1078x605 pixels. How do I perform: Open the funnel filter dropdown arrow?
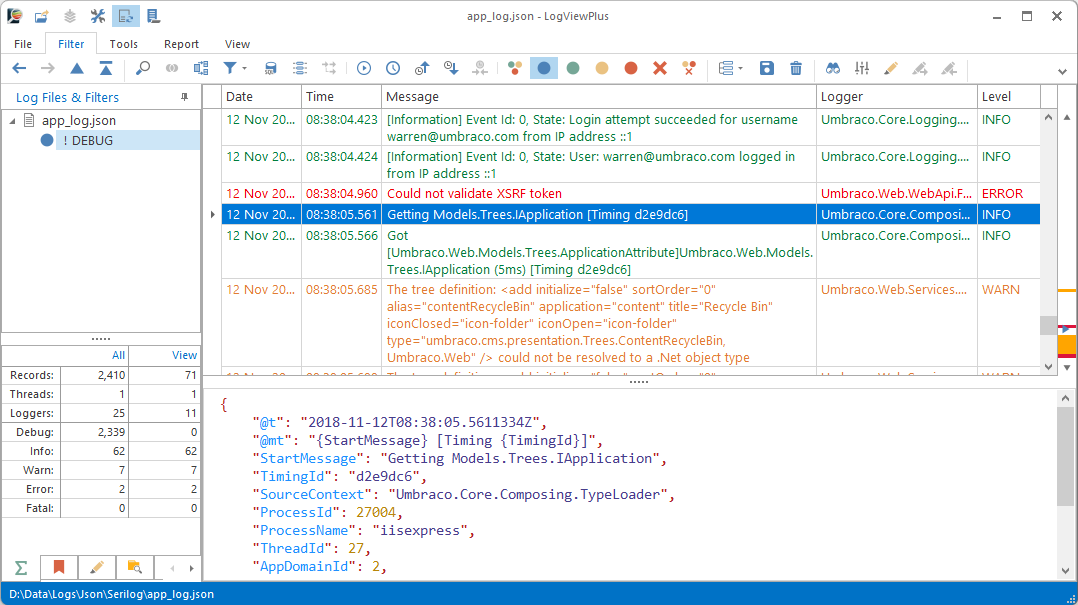[244, 69]
